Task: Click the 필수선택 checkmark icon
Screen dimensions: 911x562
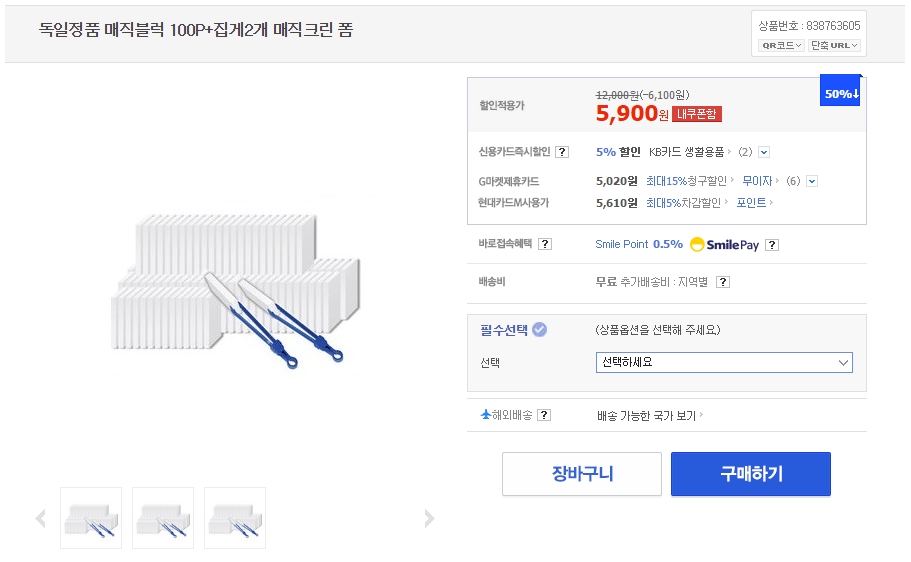Action: 539,329
